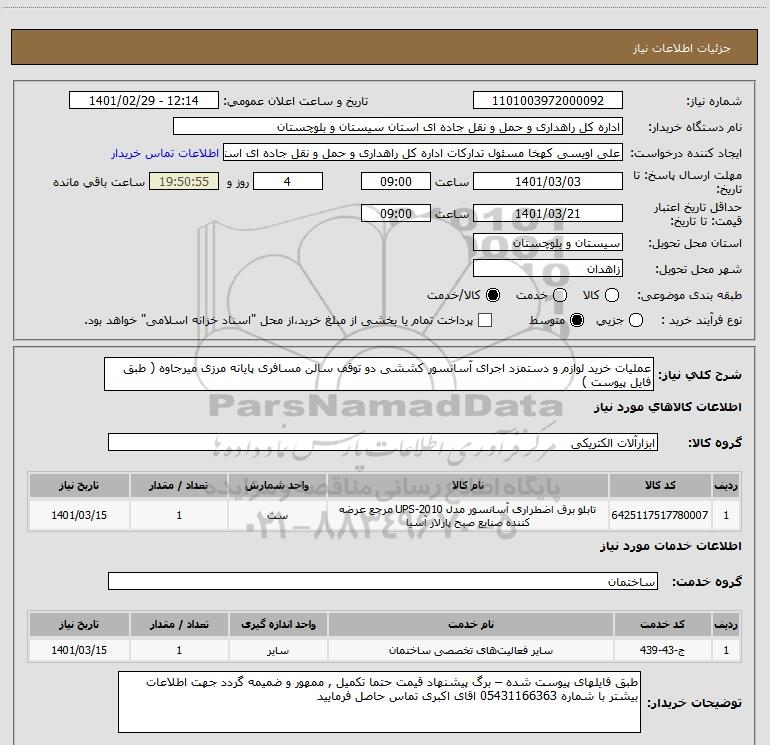
Task: Click the نام خدمت column header
Action: (x=470, y=624)
